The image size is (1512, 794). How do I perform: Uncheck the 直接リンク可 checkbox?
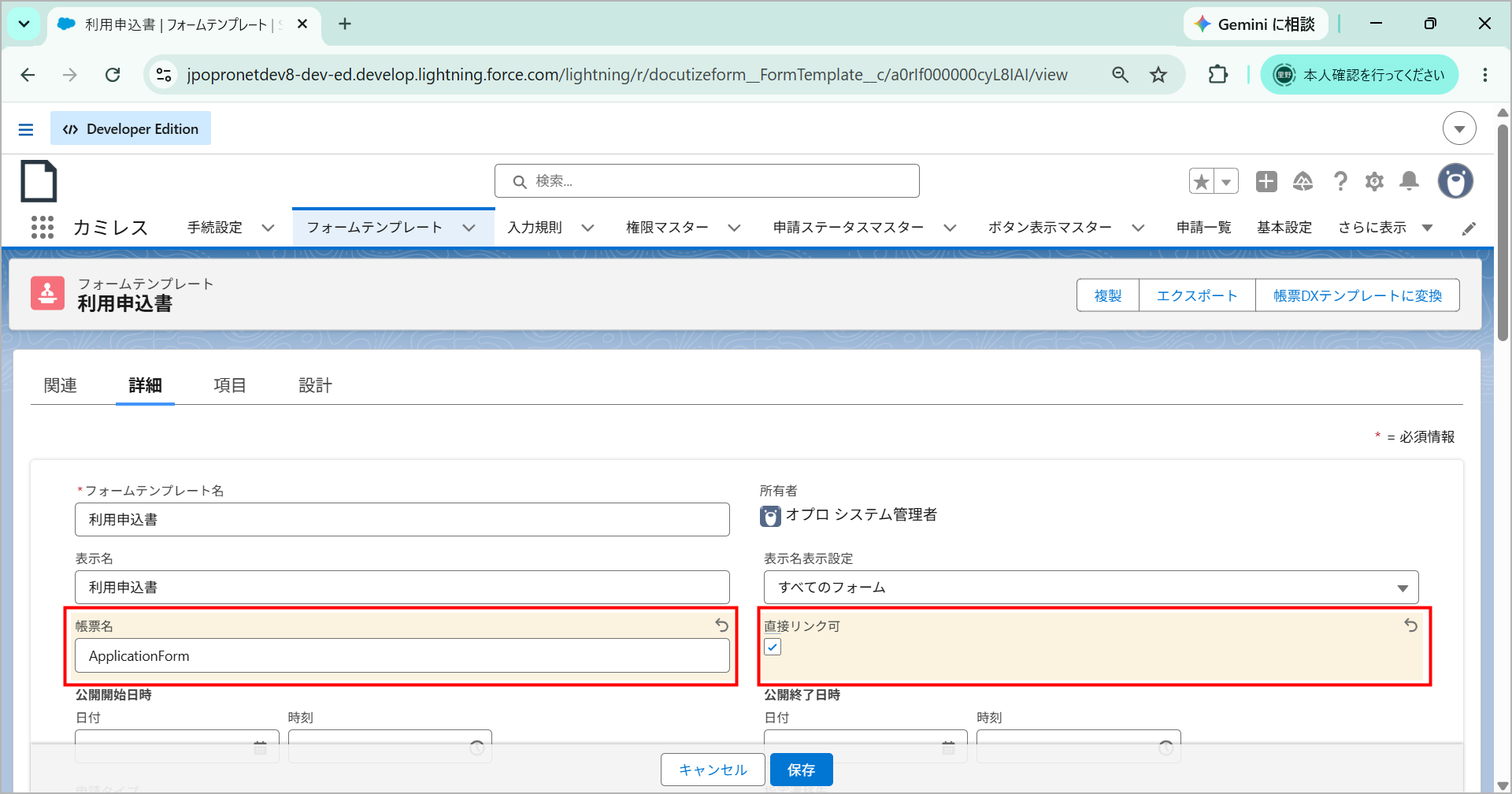coord(773,647)
